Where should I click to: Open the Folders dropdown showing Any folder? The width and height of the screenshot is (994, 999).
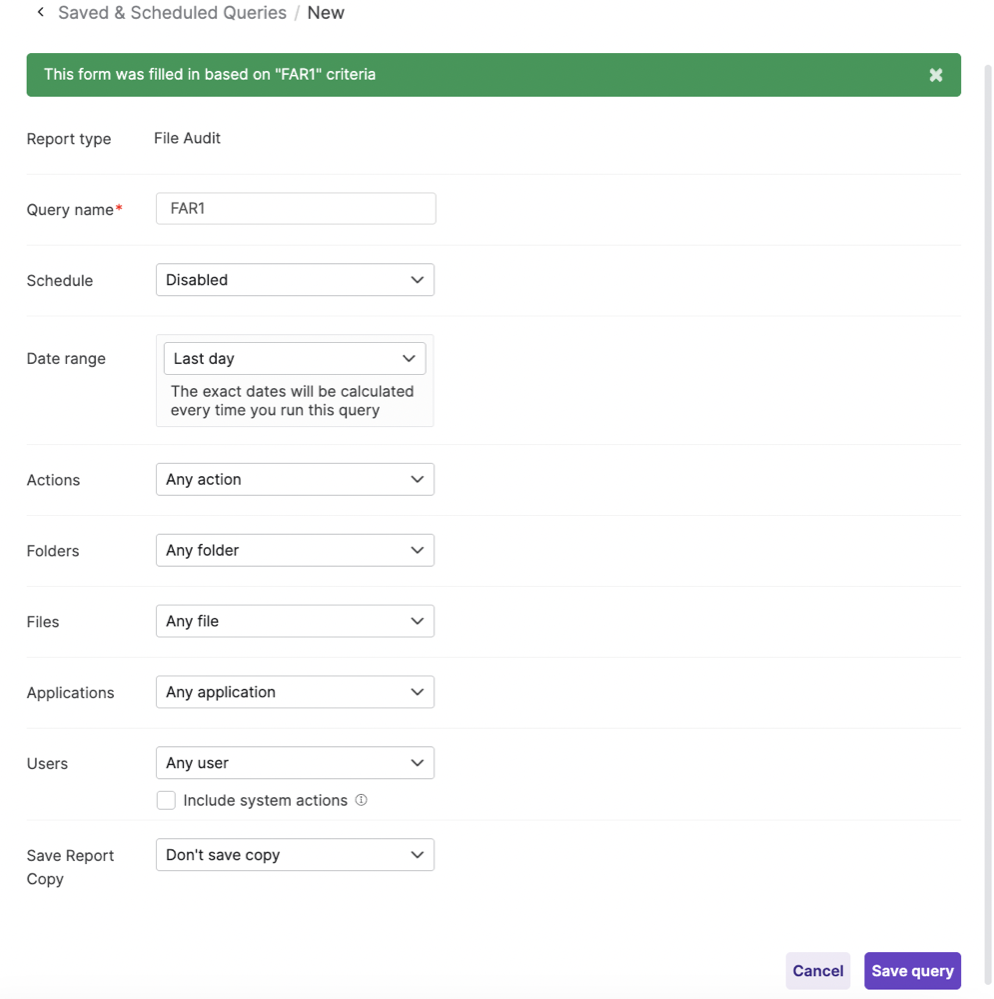(x=294, y=550)
